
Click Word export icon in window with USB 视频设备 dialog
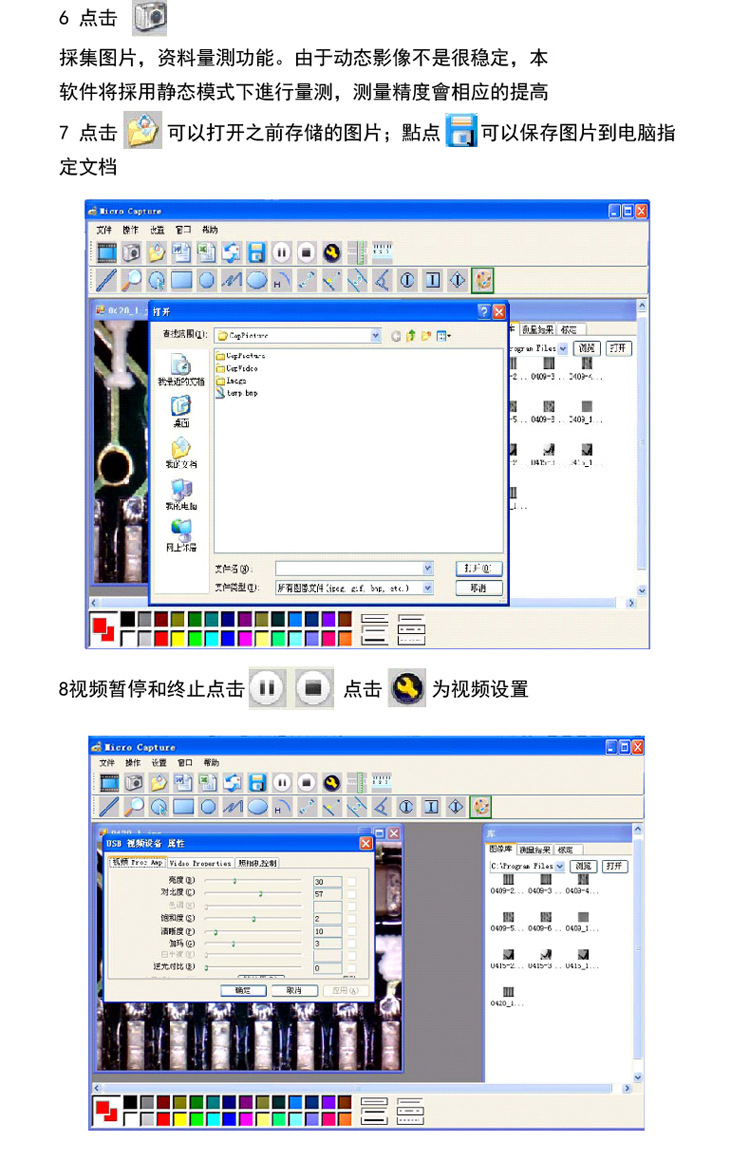tap(183, 783)
